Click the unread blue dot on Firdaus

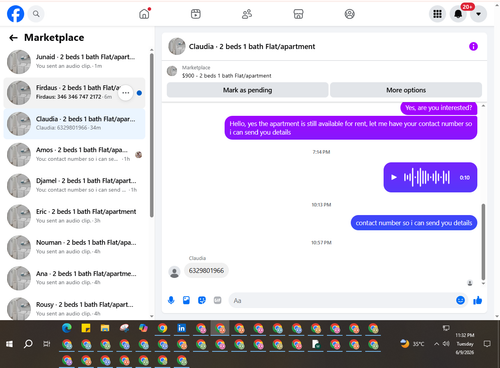click(139, 93)
